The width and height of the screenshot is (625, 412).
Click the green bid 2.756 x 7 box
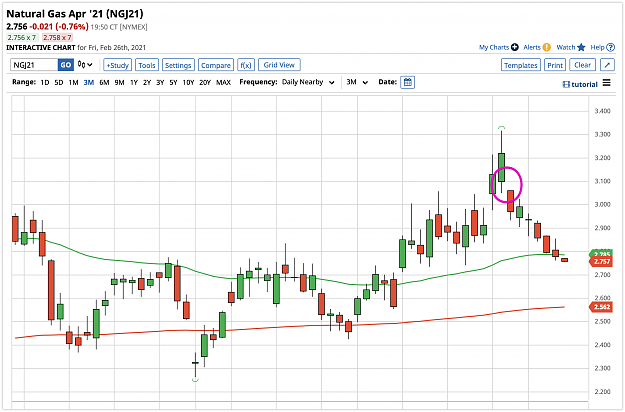point(22,37)
